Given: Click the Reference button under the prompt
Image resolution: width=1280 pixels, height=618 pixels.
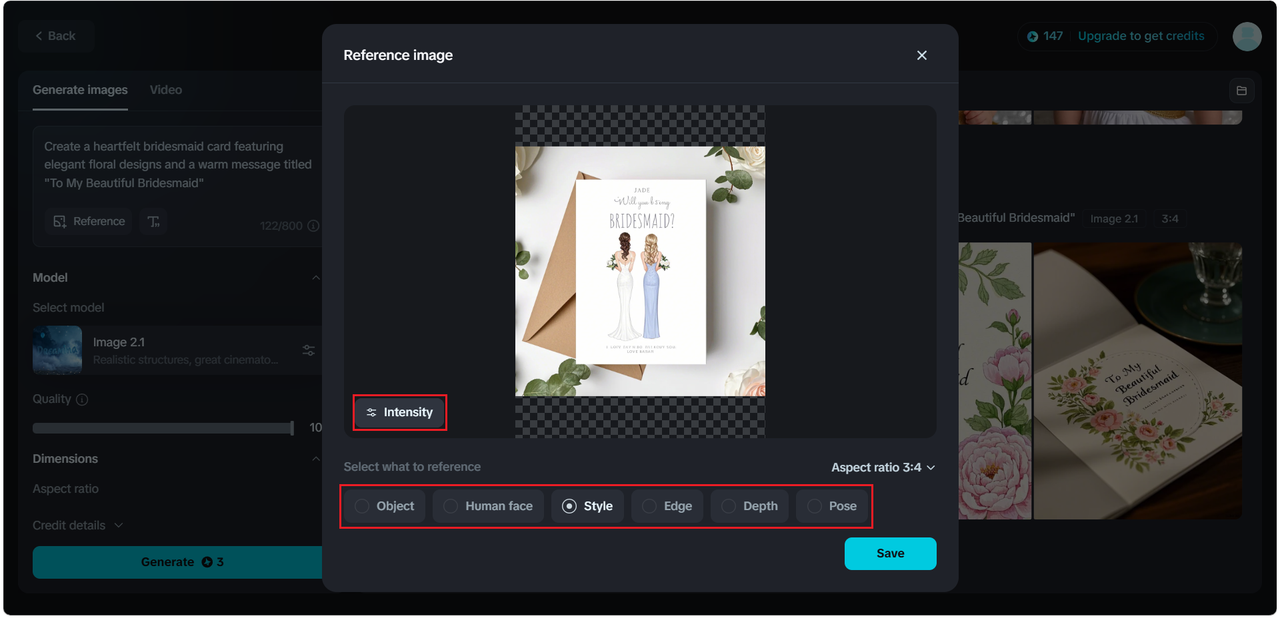Looking at the screenshot, I should pos(89,221).
